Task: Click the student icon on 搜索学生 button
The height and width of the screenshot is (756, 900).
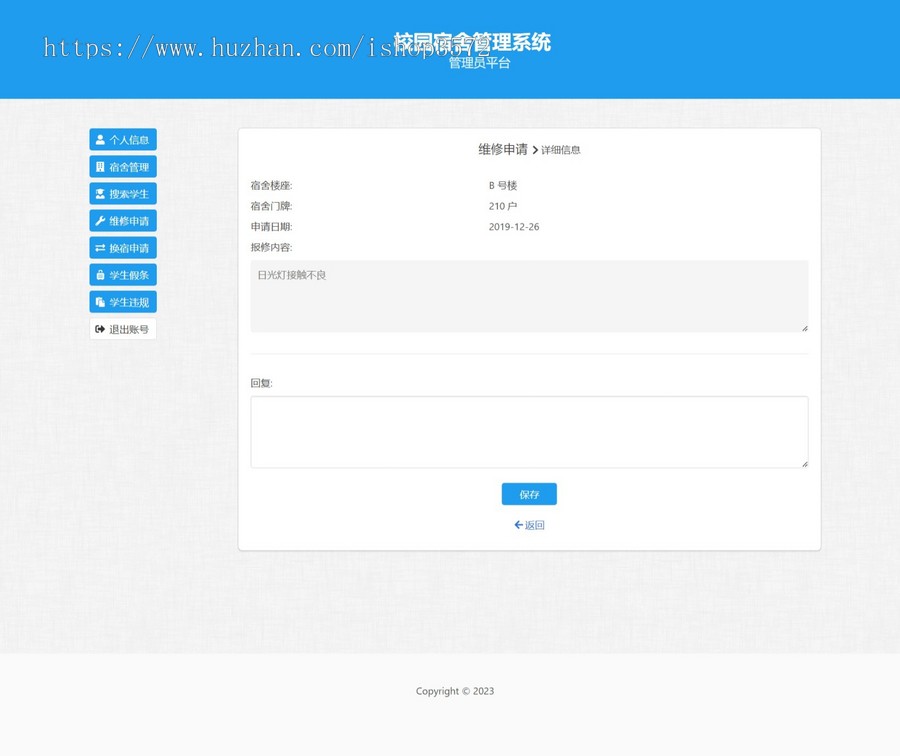Action: pyautogui.click(x=100, y=193)
